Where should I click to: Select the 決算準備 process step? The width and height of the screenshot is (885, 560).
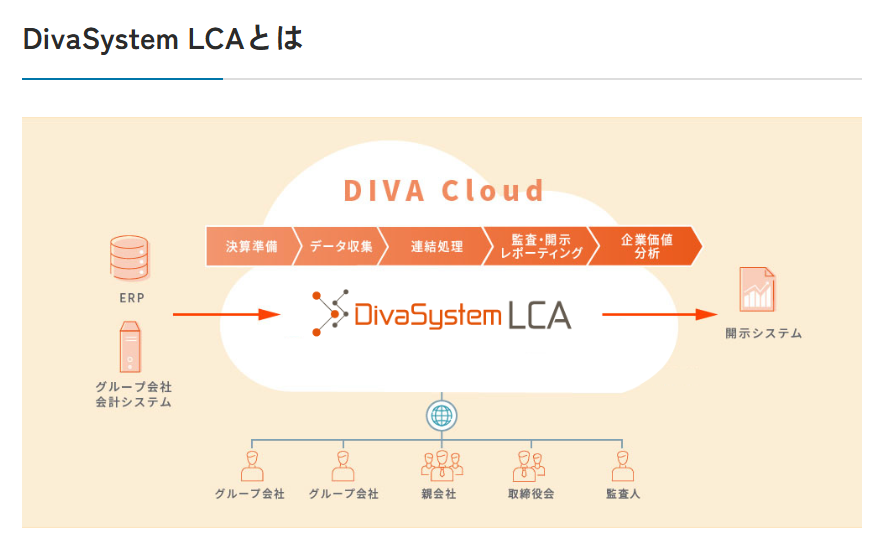pyautogui.click(x=251, y=246)
